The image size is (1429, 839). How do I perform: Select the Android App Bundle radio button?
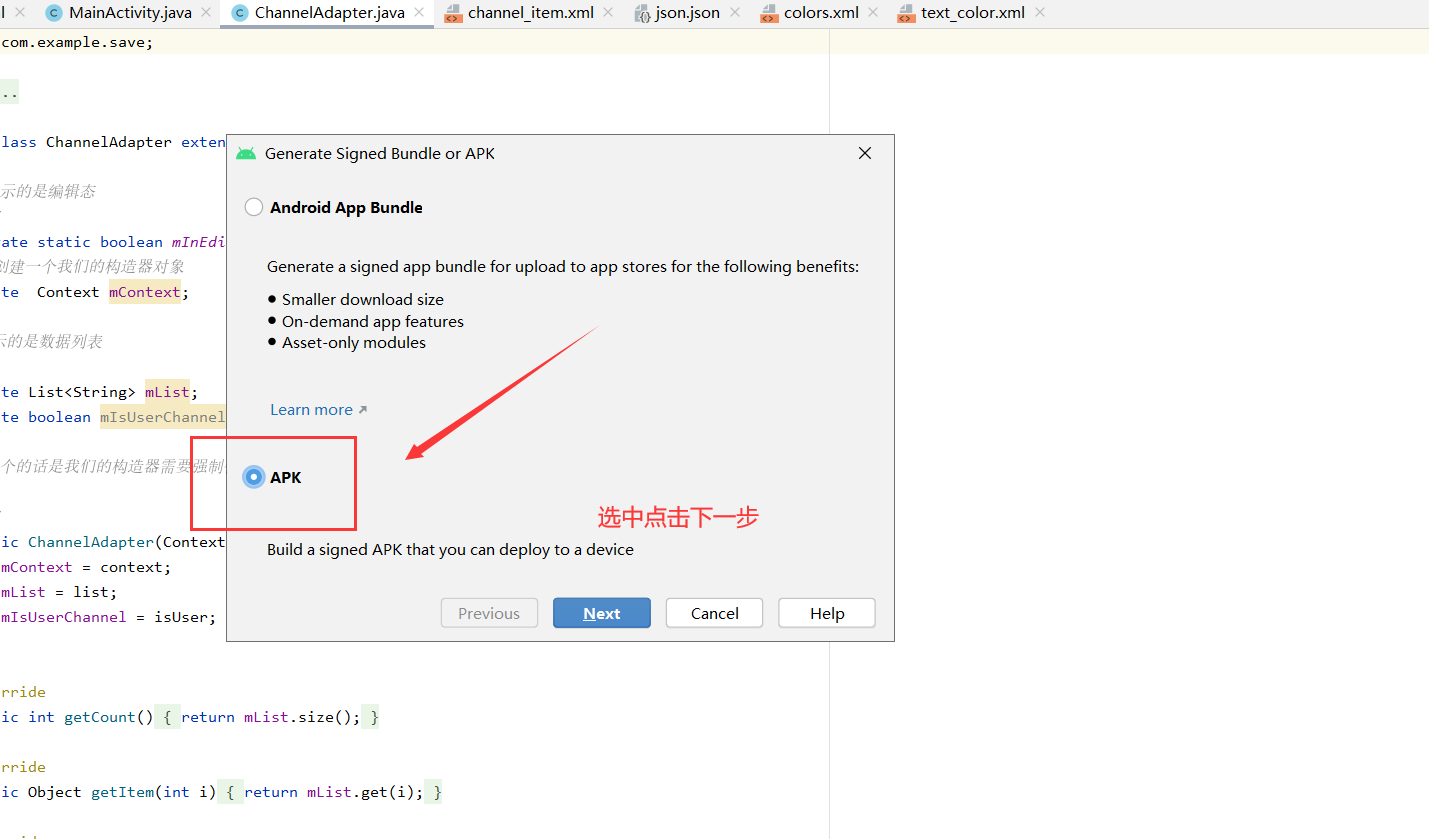tap(253, 206)
